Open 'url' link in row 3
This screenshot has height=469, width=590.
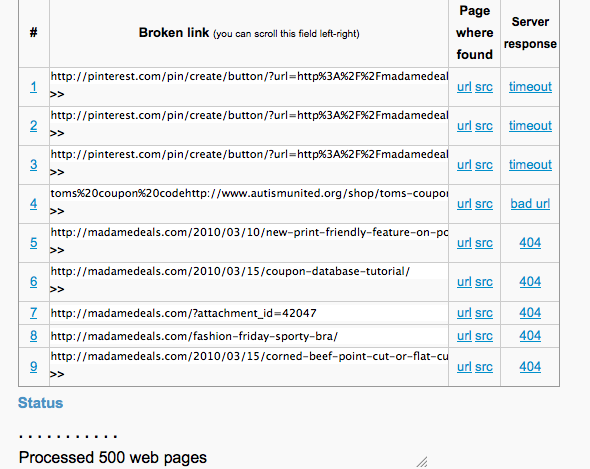464,165
